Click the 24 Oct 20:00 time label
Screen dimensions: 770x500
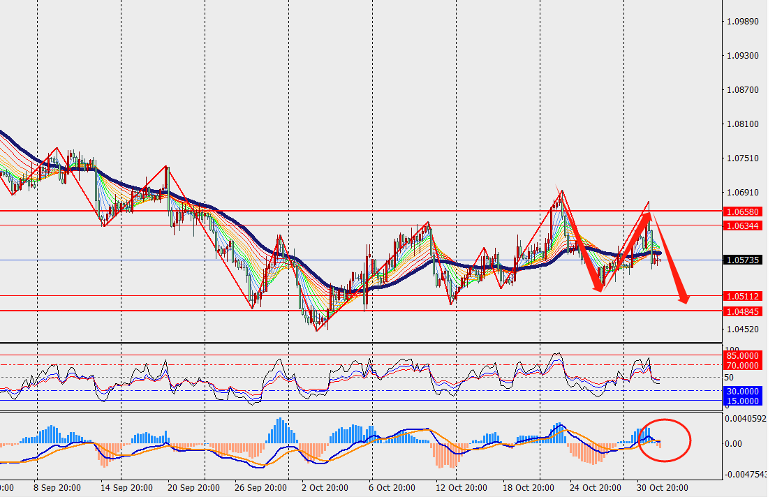pos(595,488)
